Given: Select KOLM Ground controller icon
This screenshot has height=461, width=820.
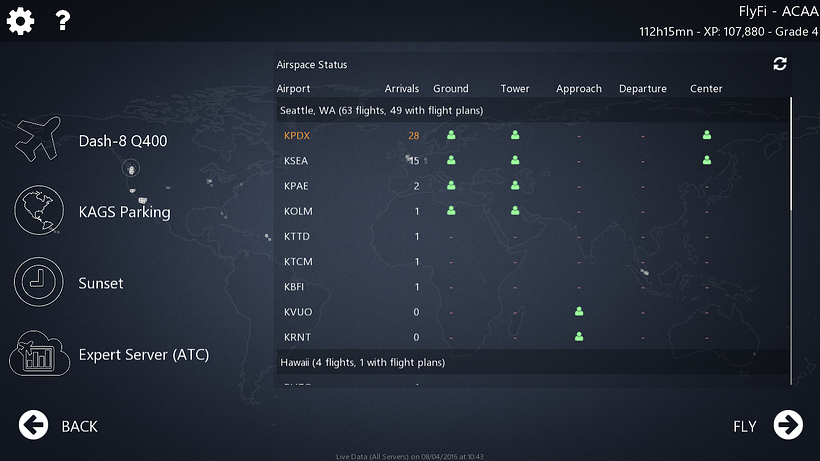Looking at the screenshot, I should [451, 211].
